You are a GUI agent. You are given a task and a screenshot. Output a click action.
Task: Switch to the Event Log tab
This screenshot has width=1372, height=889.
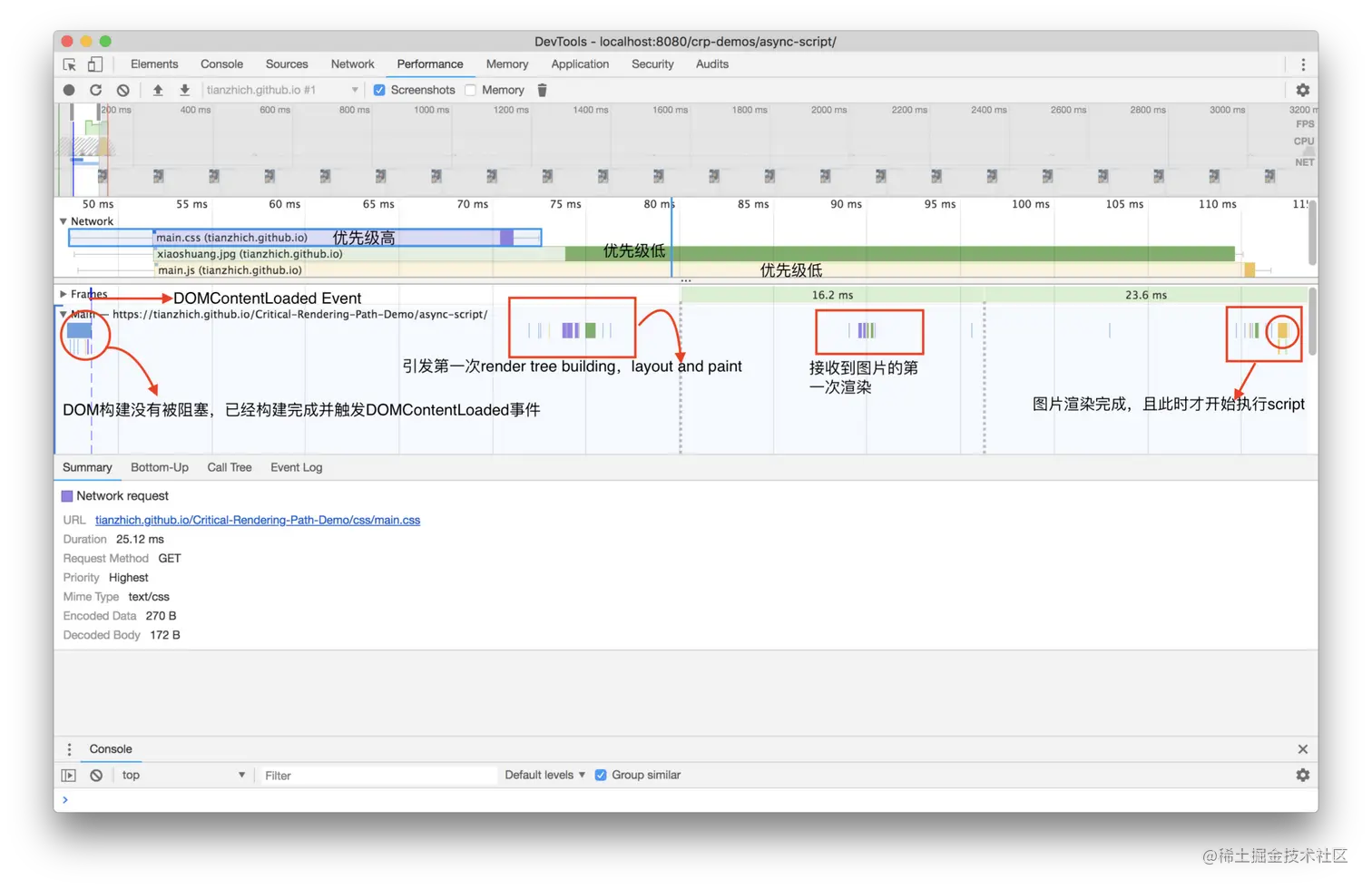point(297,468)
